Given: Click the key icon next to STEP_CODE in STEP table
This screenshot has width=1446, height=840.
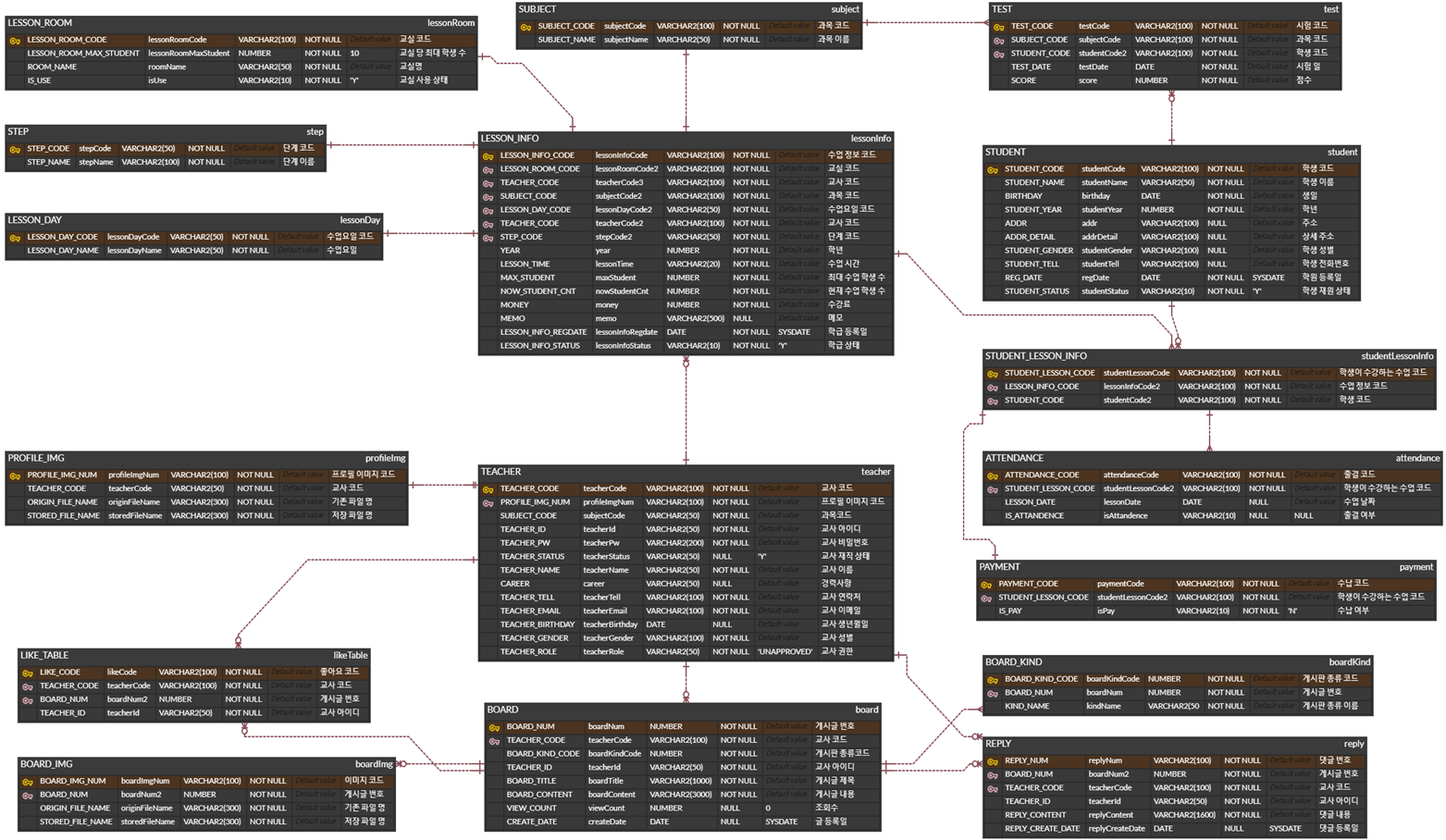Looking at the screenshot, I should tap(15, 149).
